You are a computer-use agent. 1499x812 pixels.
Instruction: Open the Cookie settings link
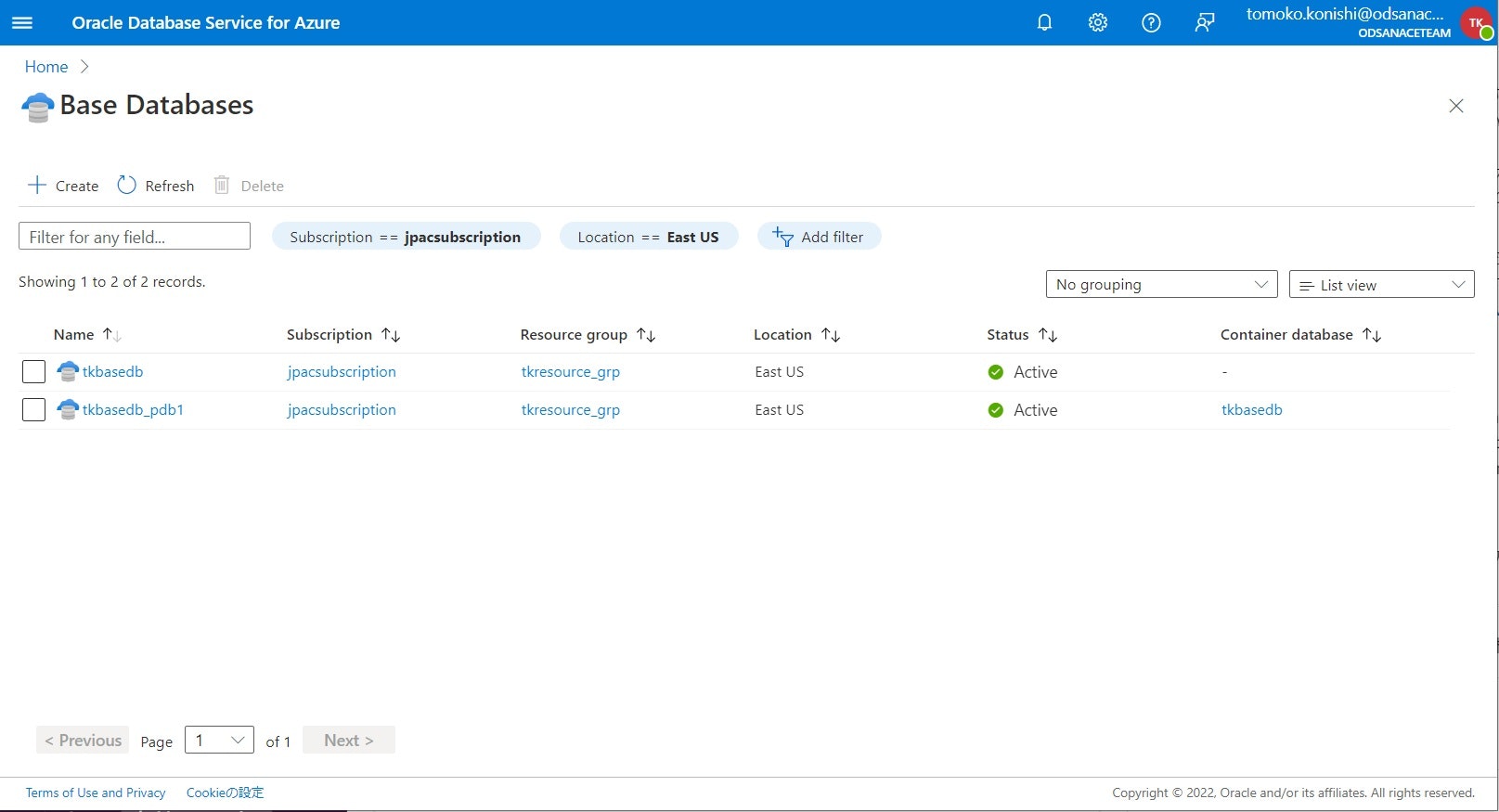[226, 793]
